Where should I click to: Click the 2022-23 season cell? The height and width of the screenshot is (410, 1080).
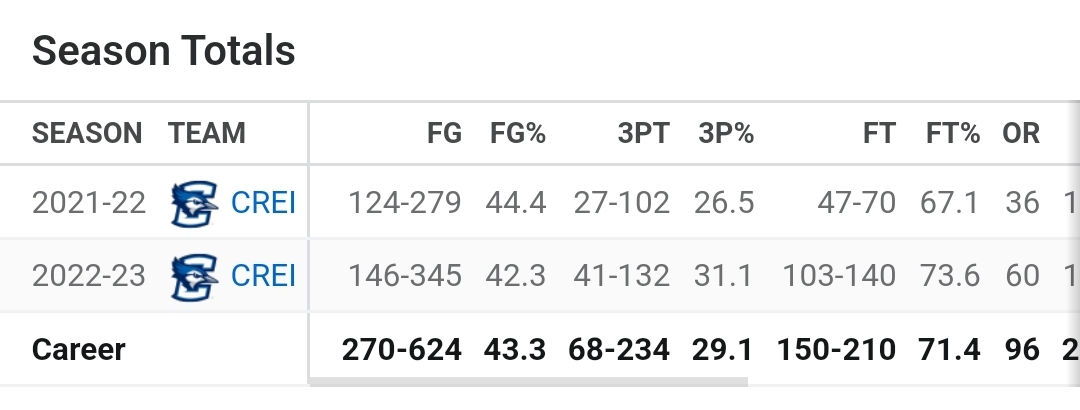[x=89, y=276]
